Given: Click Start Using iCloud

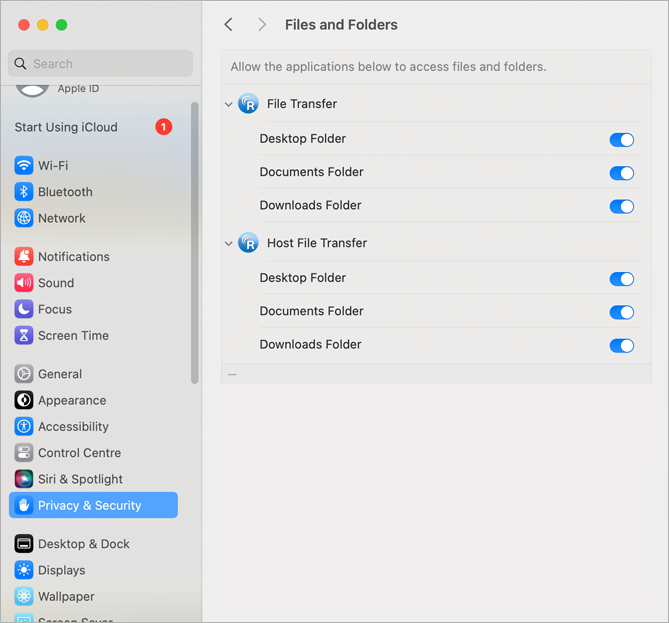Looking at the screenshot, I should [66, 127].
